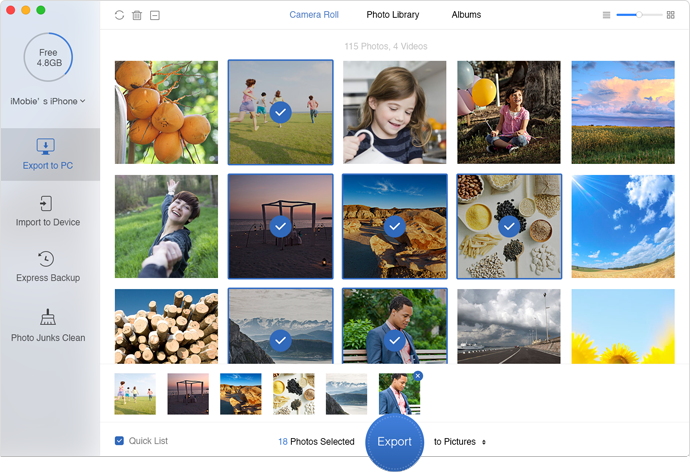Click the trash delete icon
690x472 pixels.
coord(137,15)
